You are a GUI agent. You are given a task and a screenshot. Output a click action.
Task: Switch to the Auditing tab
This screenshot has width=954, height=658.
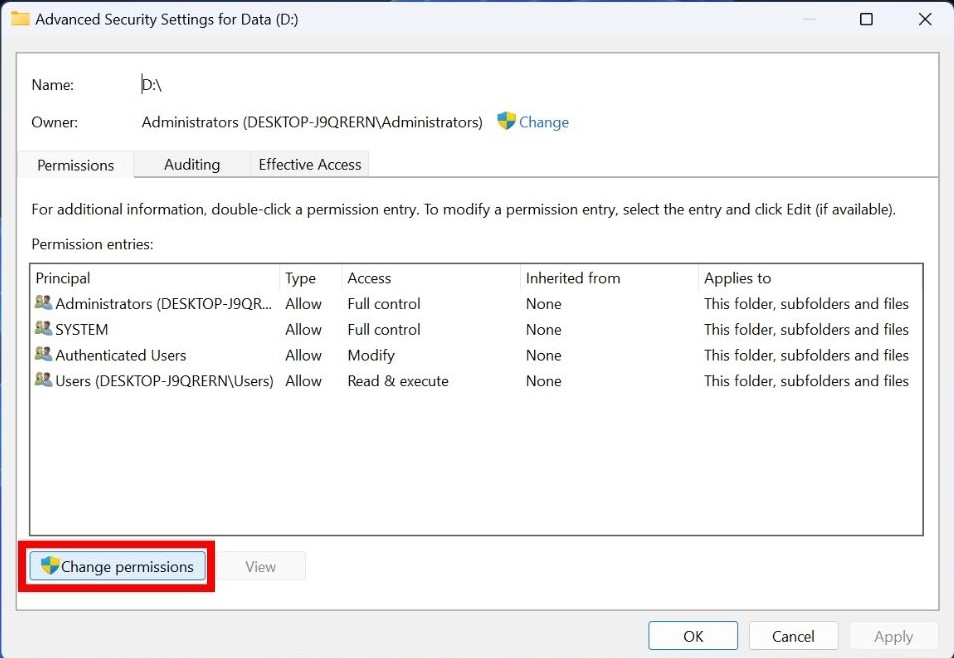[191, 164]
